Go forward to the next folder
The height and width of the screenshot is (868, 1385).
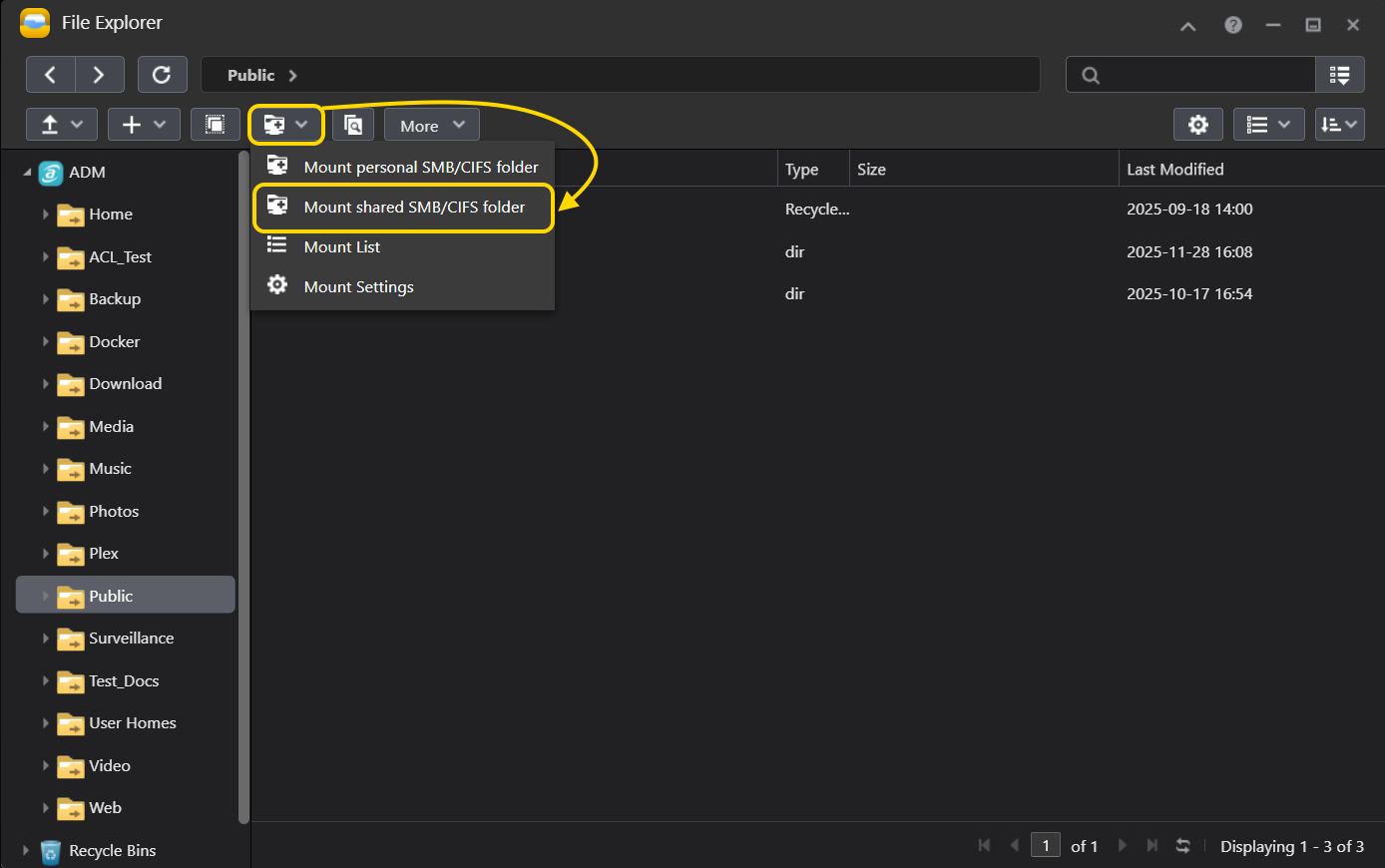99,75
